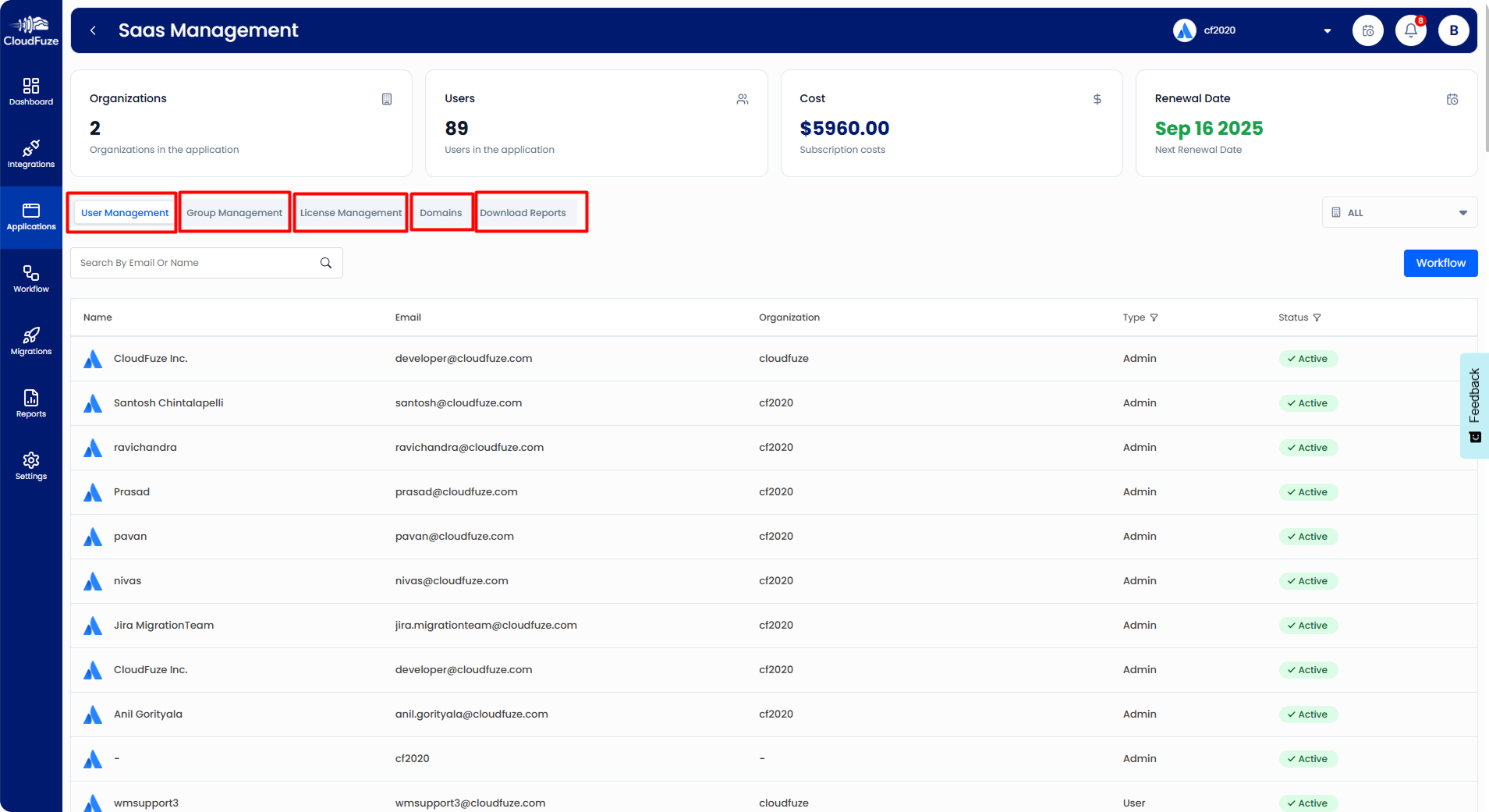Select Applications in the sidebar
This screenshot has height=812, width=1489.
(x=31, y=217)
